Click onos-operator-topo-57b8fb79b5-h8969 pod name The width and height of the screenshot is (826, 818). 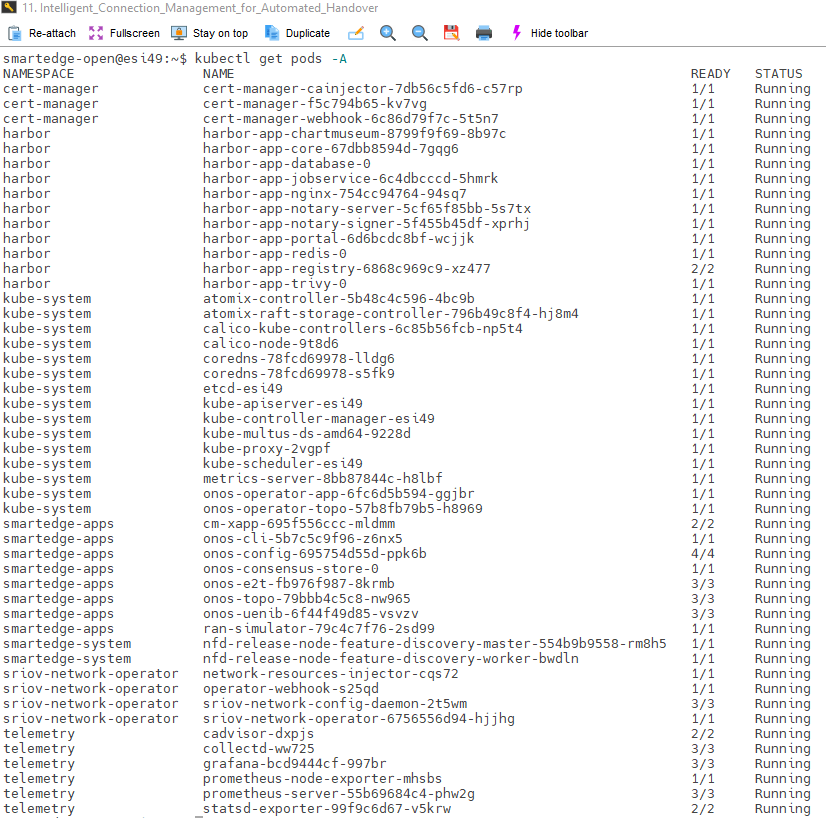click(343, 509)
